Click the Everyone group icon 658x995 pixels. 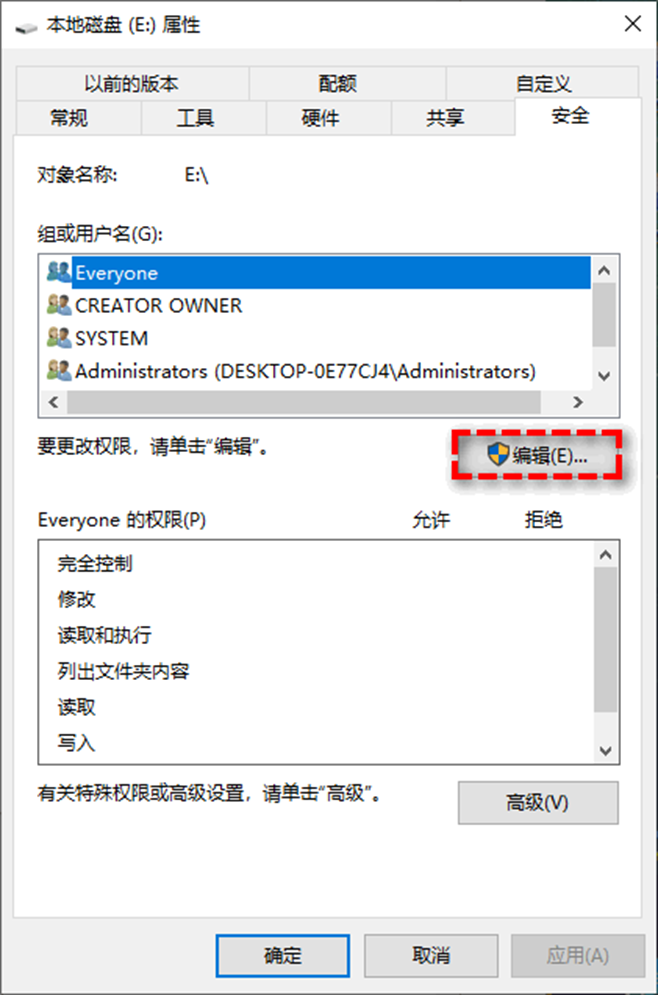(59, 272)
